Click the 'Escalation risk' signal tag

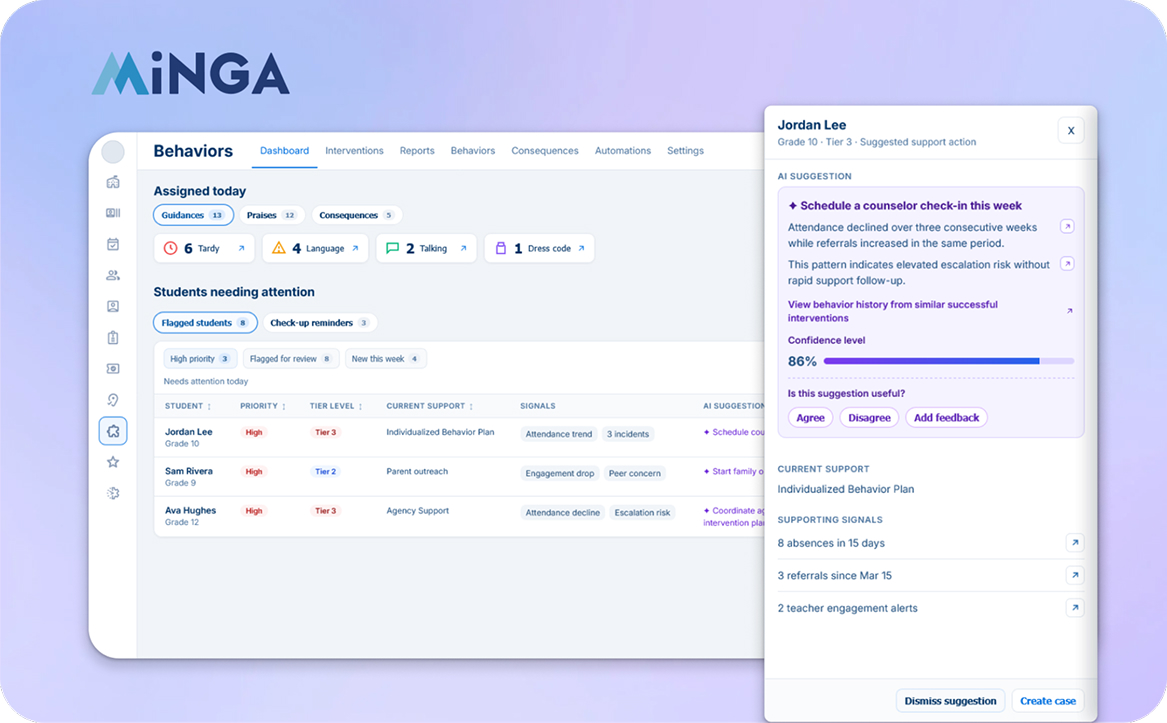coord(642,512)
